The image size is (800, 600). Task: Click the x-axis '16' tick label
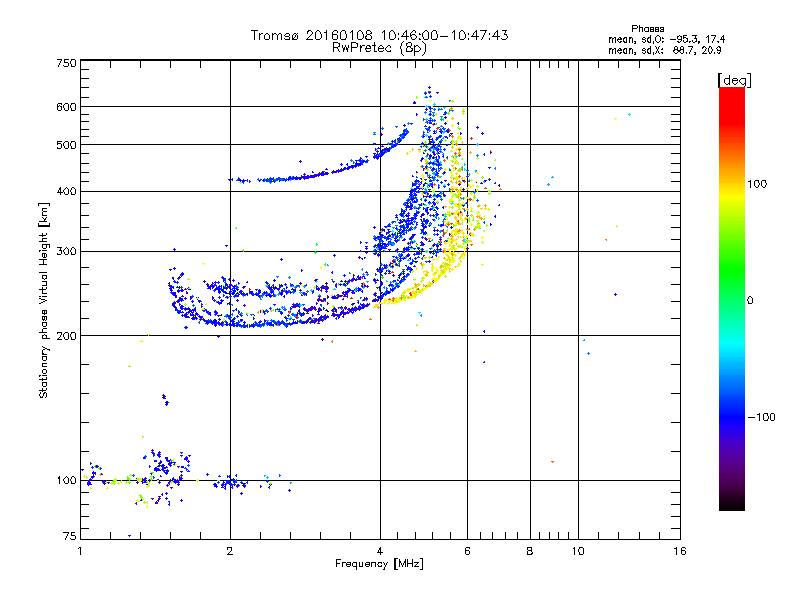coord(680,551)
